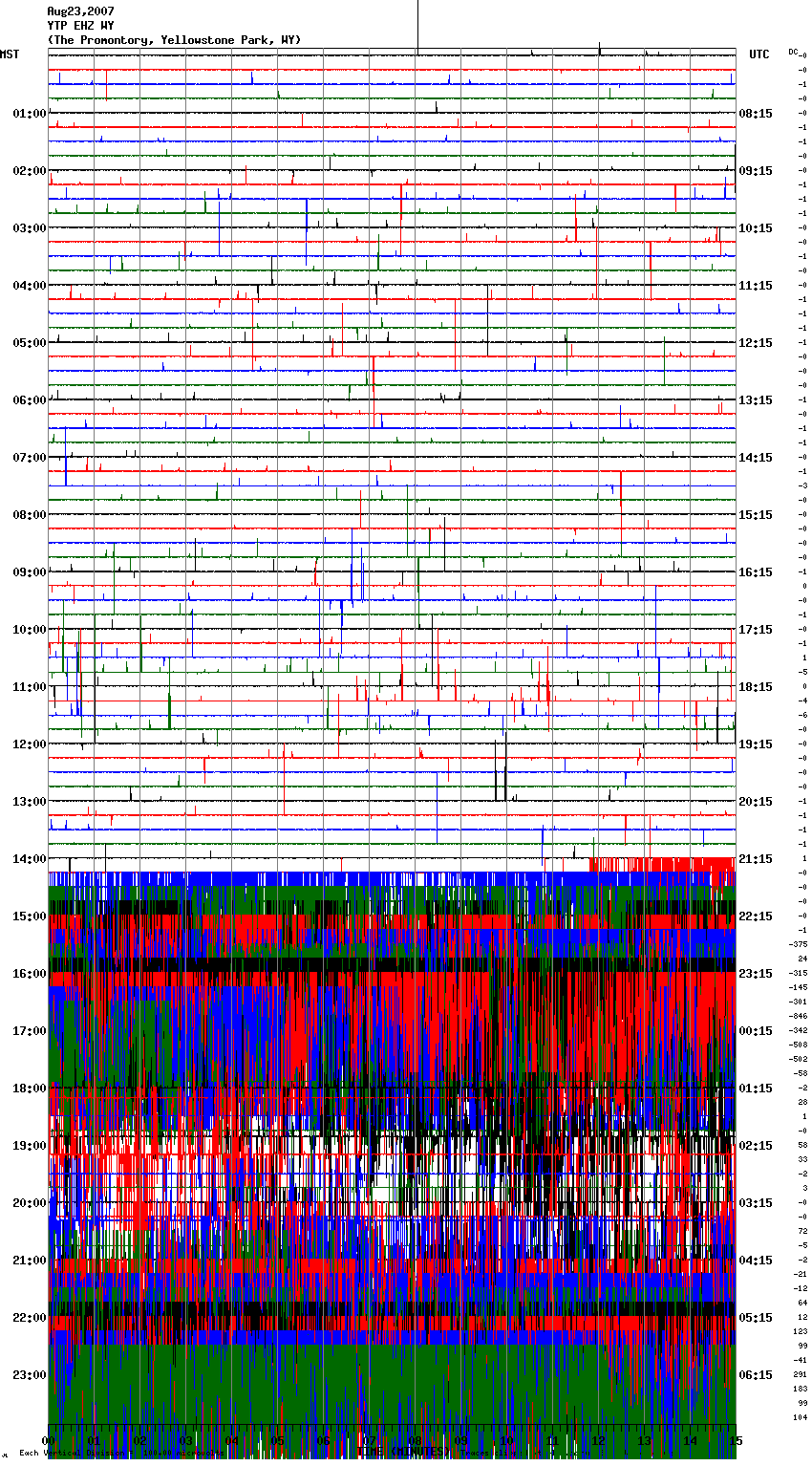Click the 17:15 UTC time label

(x=756, y=630)
